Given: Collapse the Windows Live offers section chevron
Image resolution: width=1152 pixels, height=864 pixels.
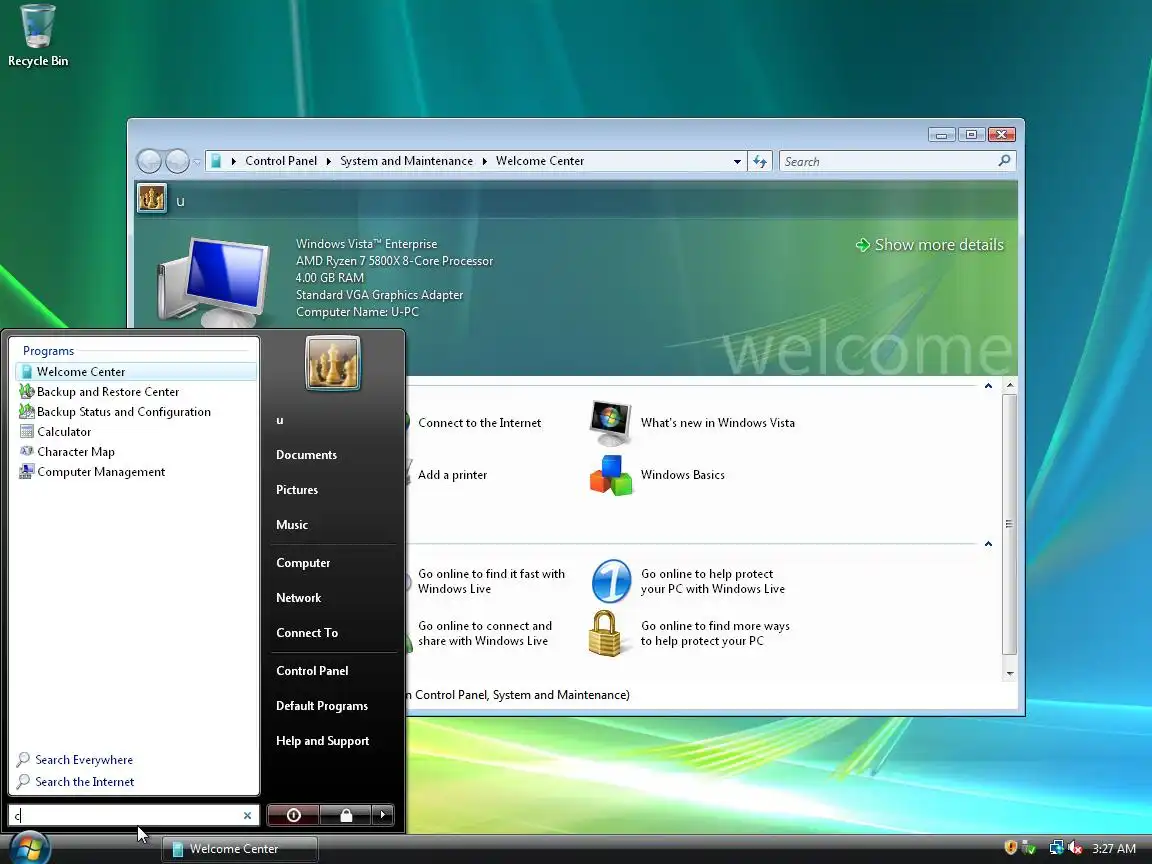Looking at the screenshot, I should 988,544.
